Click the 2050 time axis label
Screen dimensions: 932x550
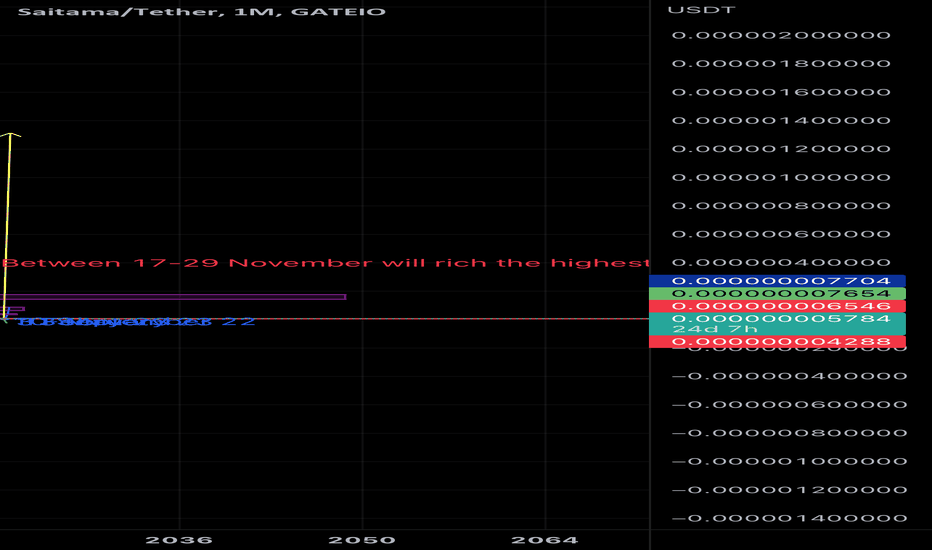[x=362, y=540]
